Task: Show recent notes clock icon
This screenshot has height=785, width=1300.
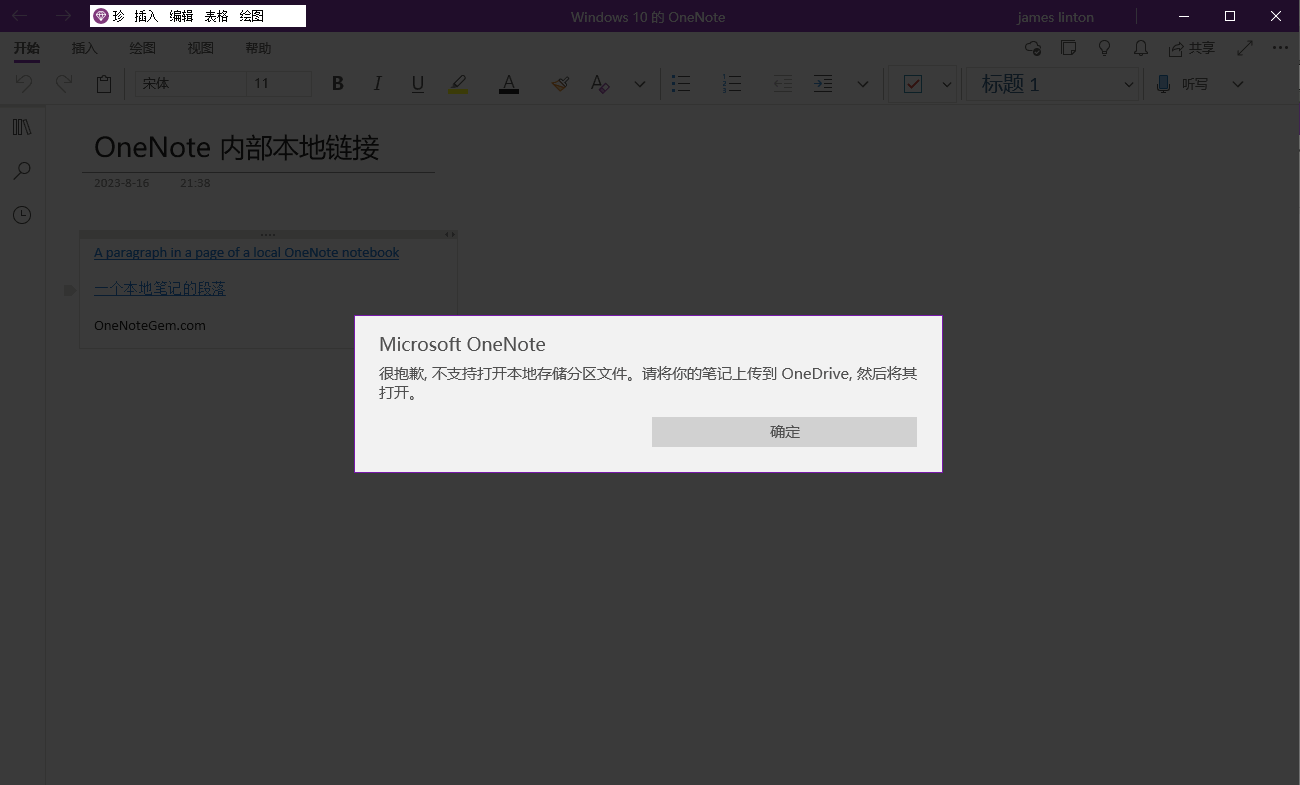Action: (x=22, y=215)
